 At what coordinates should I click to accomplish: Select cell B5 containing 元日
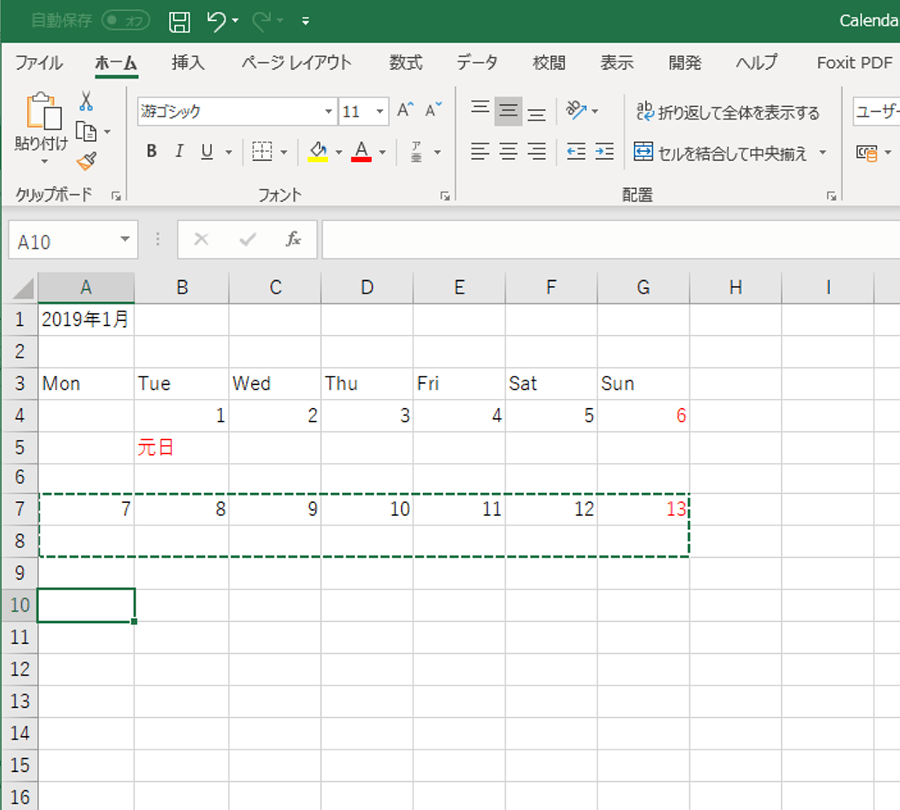pyautogui.click(x=181, y=447)
